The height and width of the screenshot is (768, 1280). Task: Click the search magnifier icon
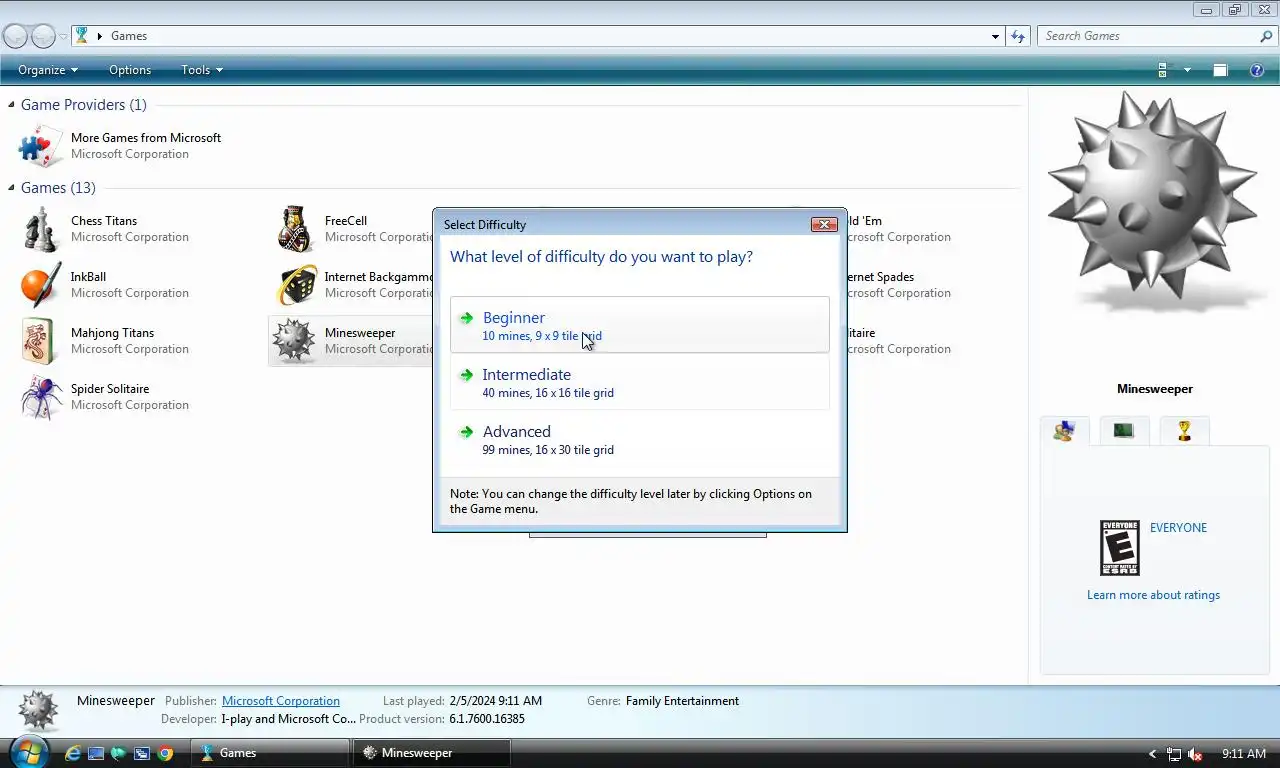pos(1267,36)
